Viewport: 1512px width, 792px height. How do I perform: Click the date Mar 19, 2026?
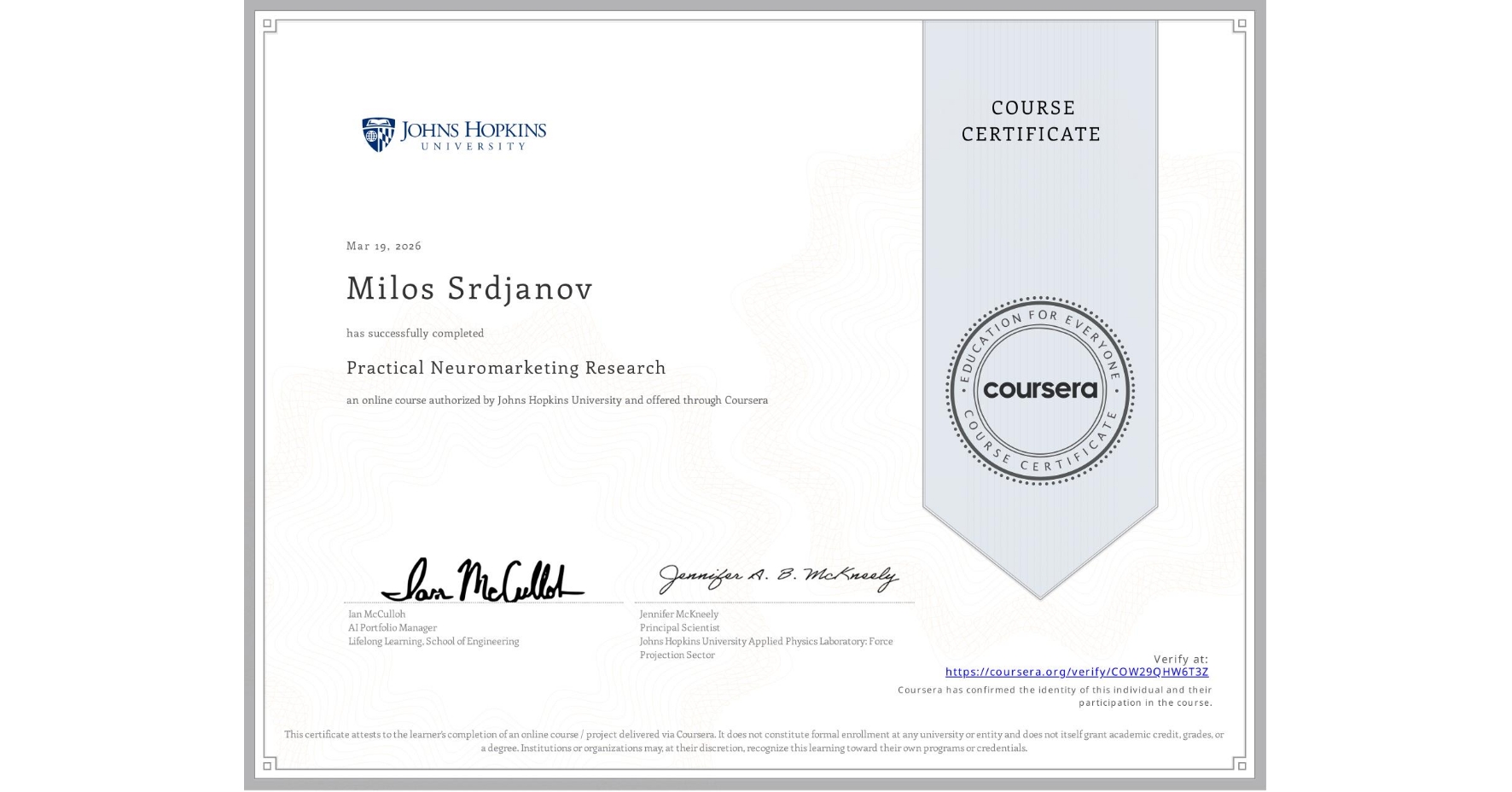[x=384, y=246]
